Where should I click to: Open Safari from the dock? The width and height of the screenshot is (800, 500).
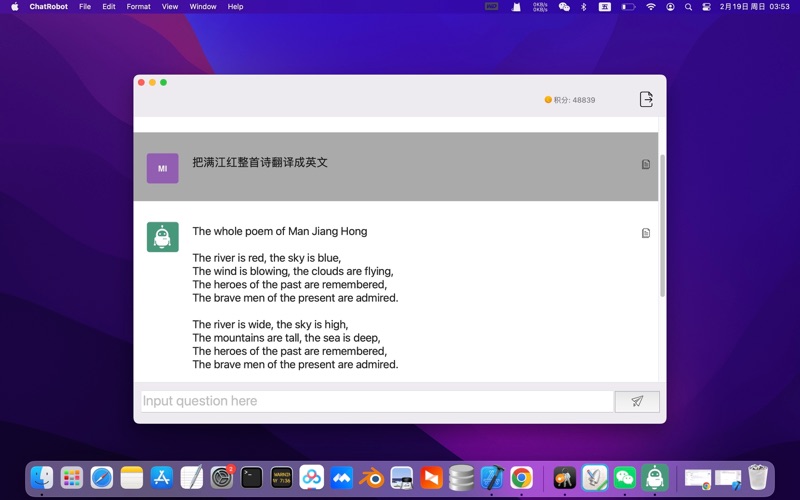pos(102,478)
